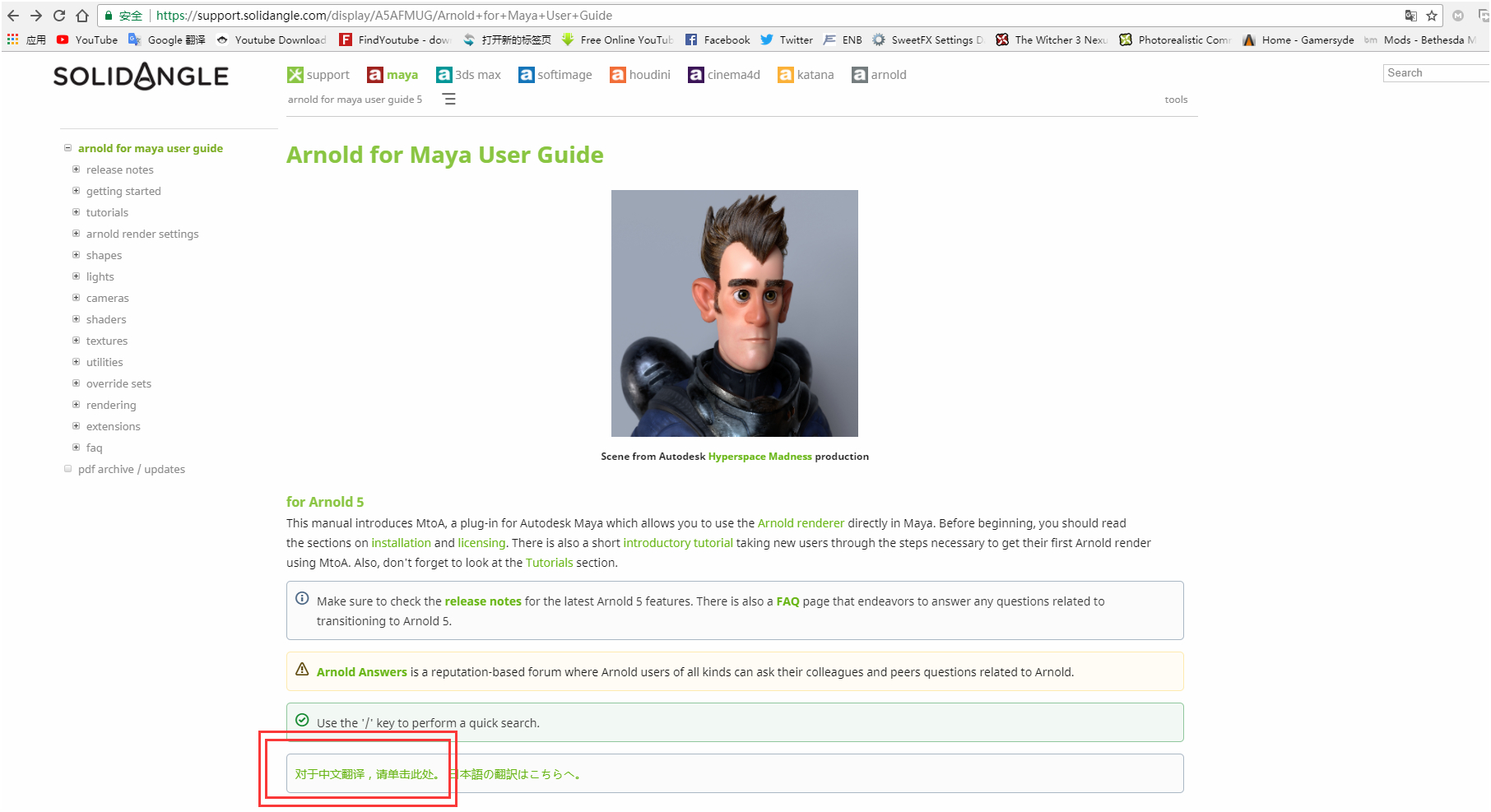Switch to the maya documentation tab
This screenshot has height=812, width=1491.
392,75
